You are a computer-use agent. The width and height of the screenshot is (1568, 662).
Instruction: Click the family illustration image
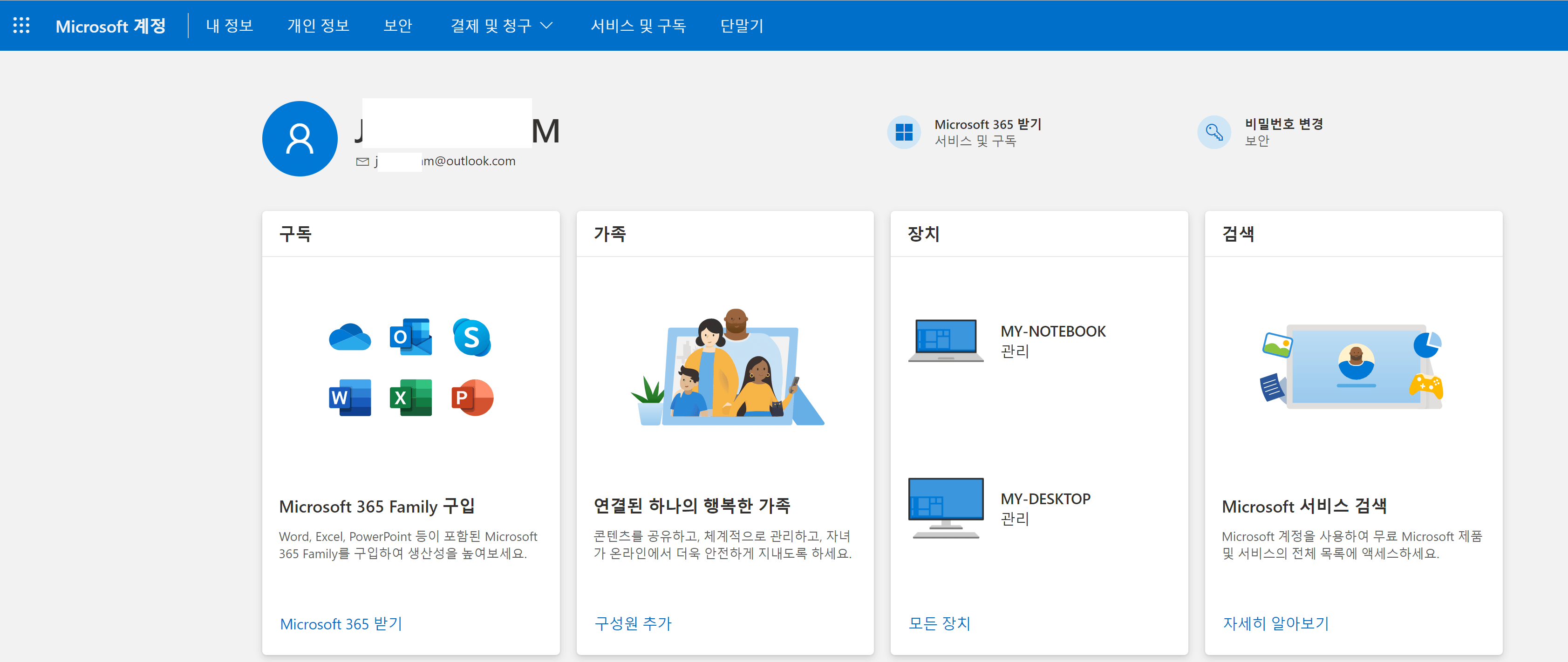pos(727,367)
